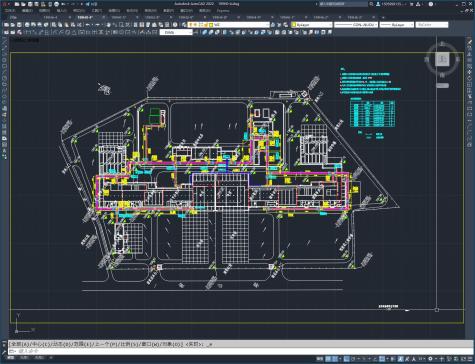This screenshot has height=364, width=475.
Task: Click command option 范围(E)
Action: 83,344
